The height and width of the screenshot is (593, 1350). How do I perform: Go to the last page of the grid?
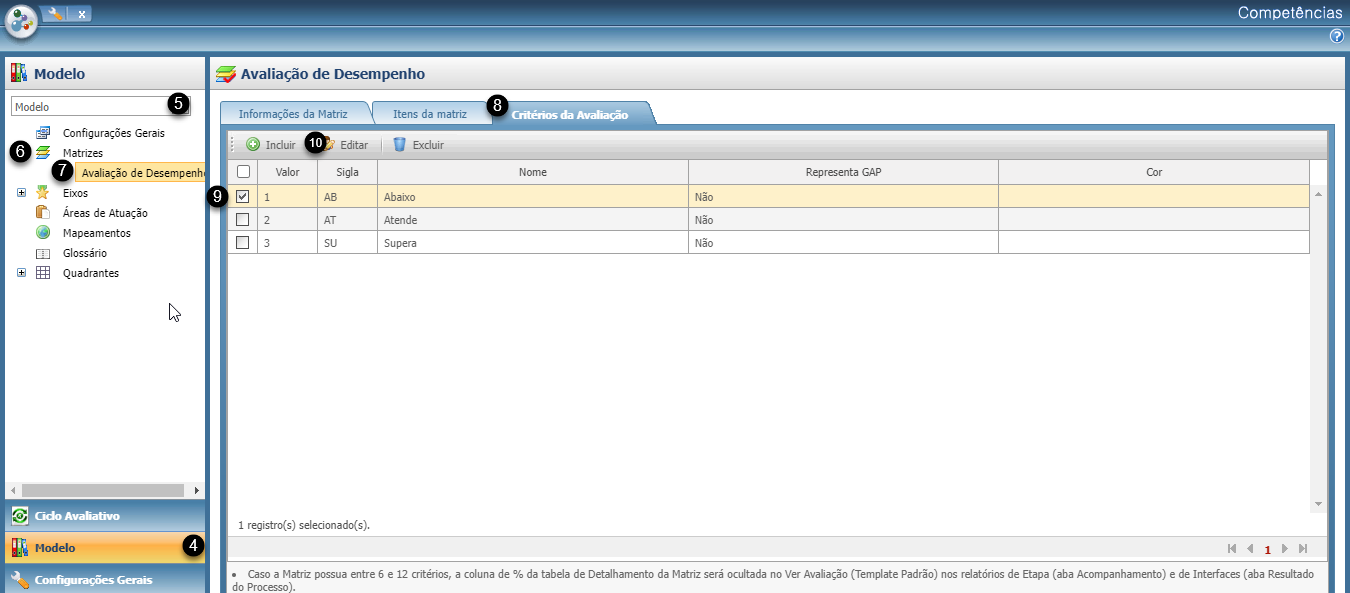click(x=1303, y=549)
